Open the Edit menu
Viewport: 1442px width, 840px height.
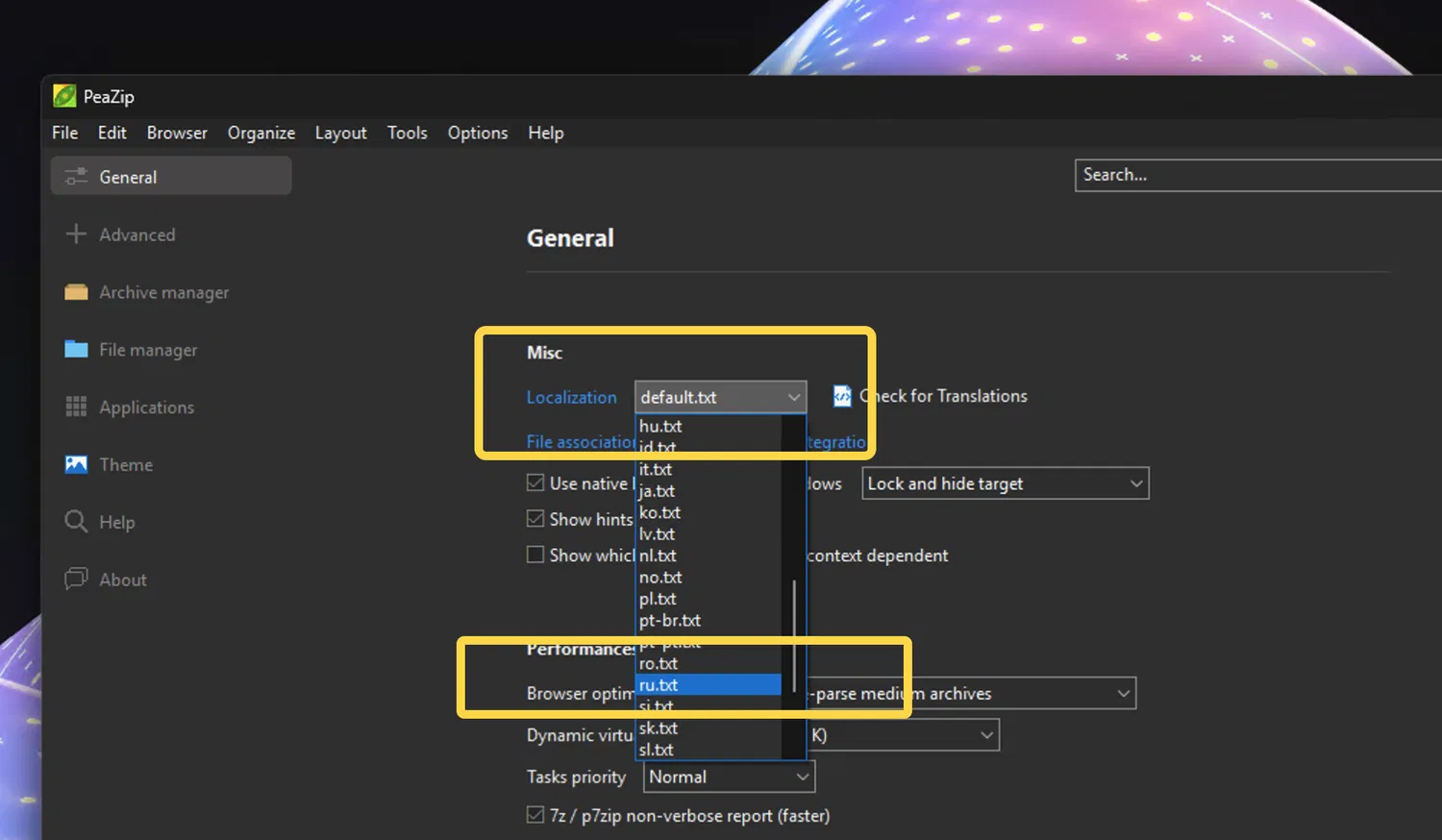pos(112,133)
